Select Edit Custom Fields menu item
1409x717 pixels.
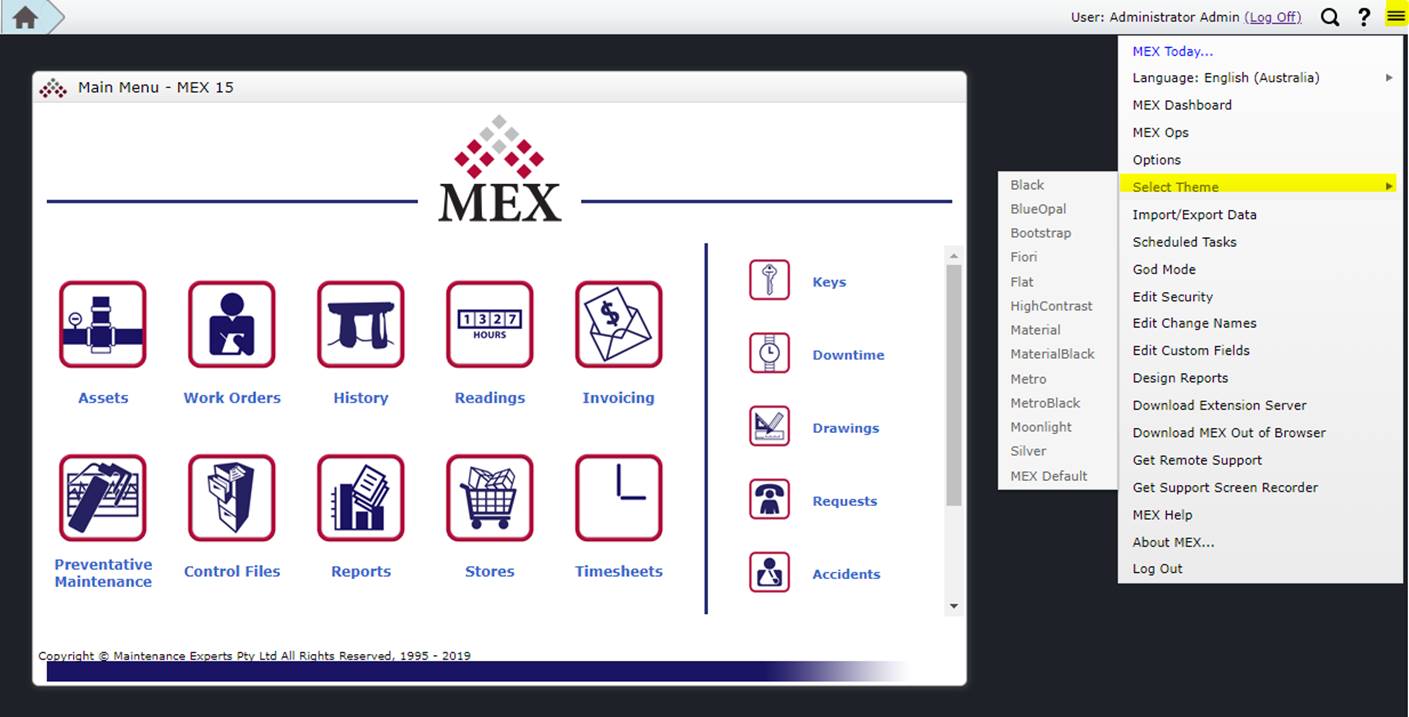point(1260,351)
